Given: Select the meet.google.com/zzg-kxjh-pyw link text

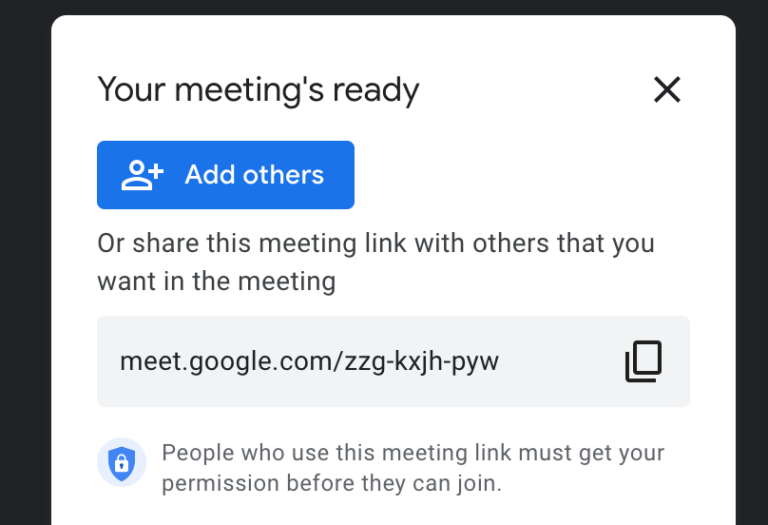Looking at the screenshot, I should click(309, 361).
